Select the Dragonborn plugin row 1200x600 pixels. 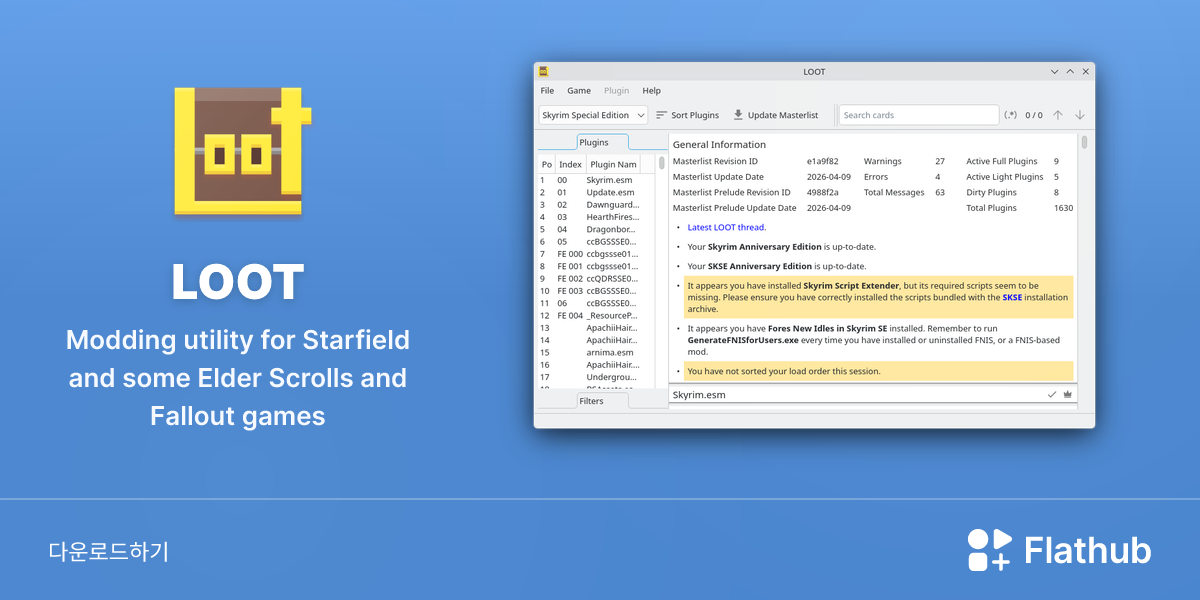click(x=596, y=229)
